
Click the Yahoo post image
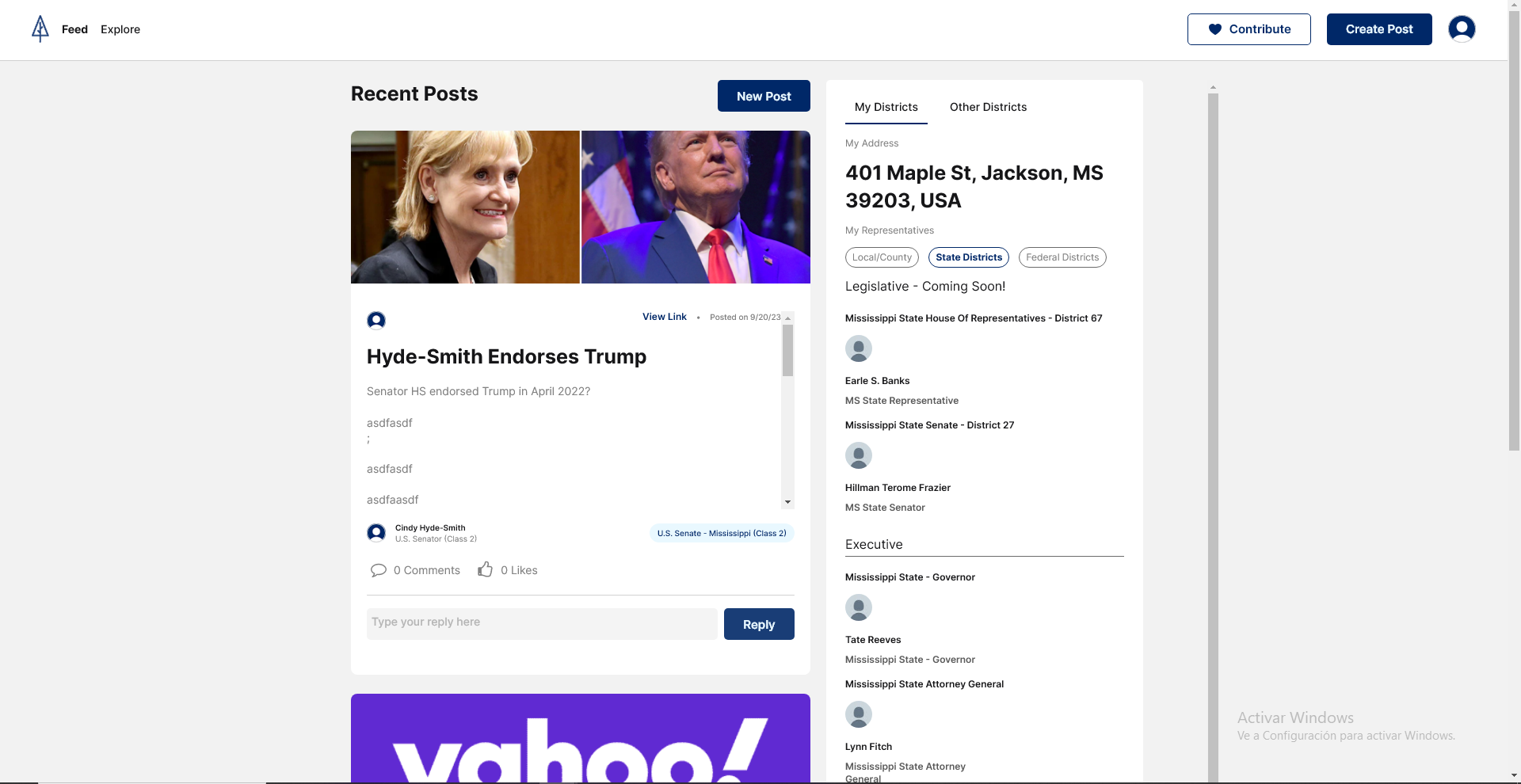point(581,738)
